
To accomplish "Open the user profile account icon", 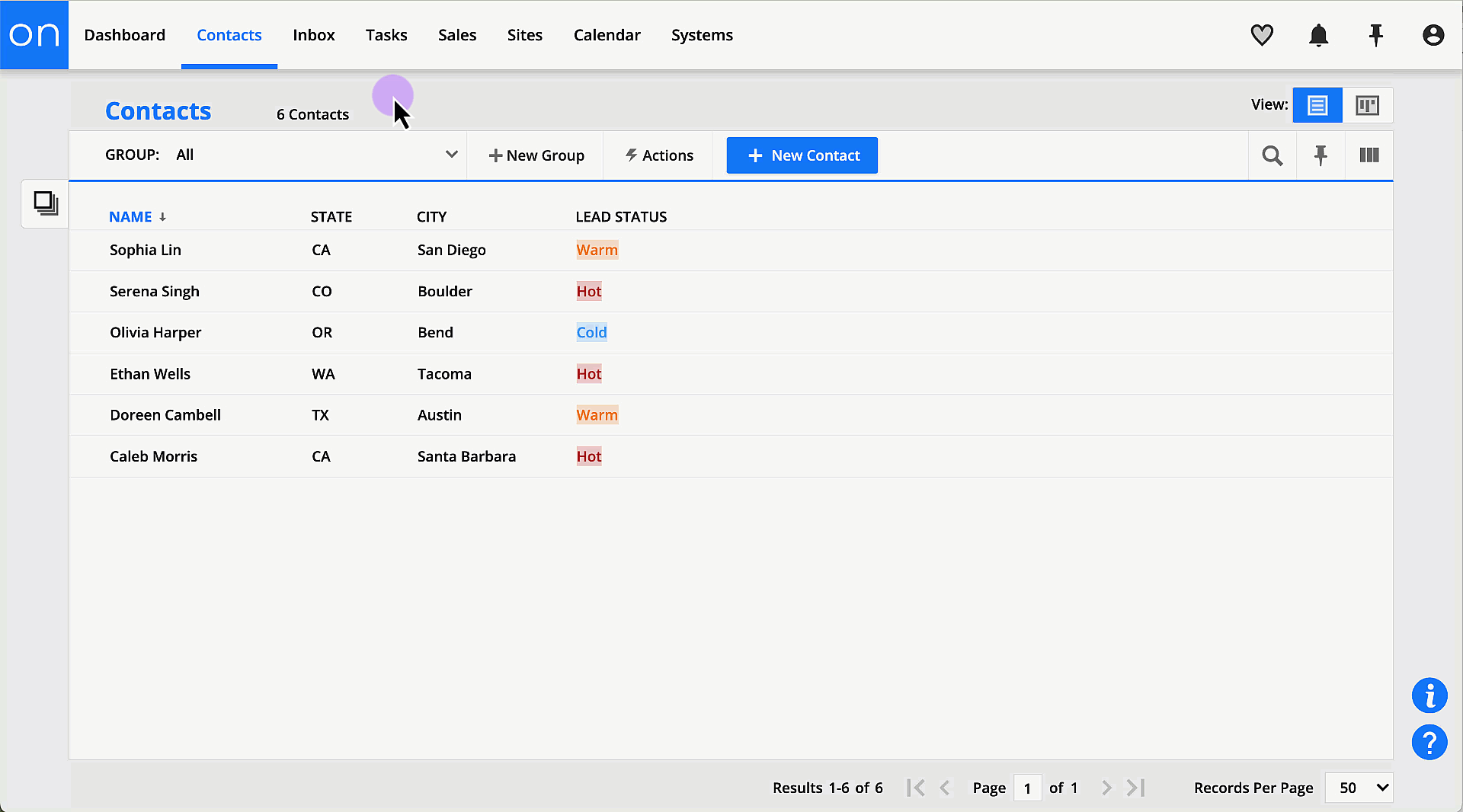I will pyautogui.click(x=1433, y=35).
